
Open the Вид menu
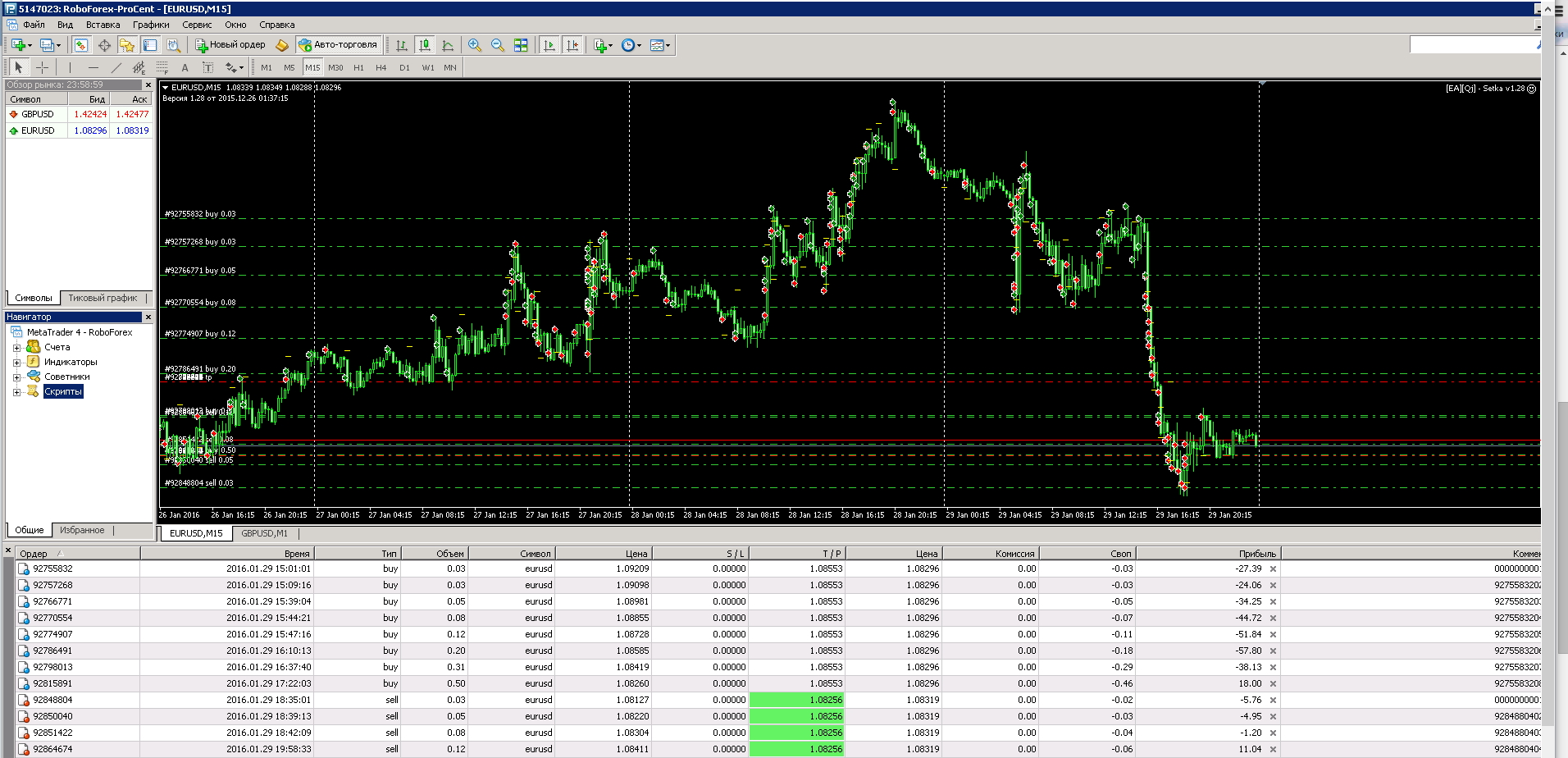click(x=66, y=25)
